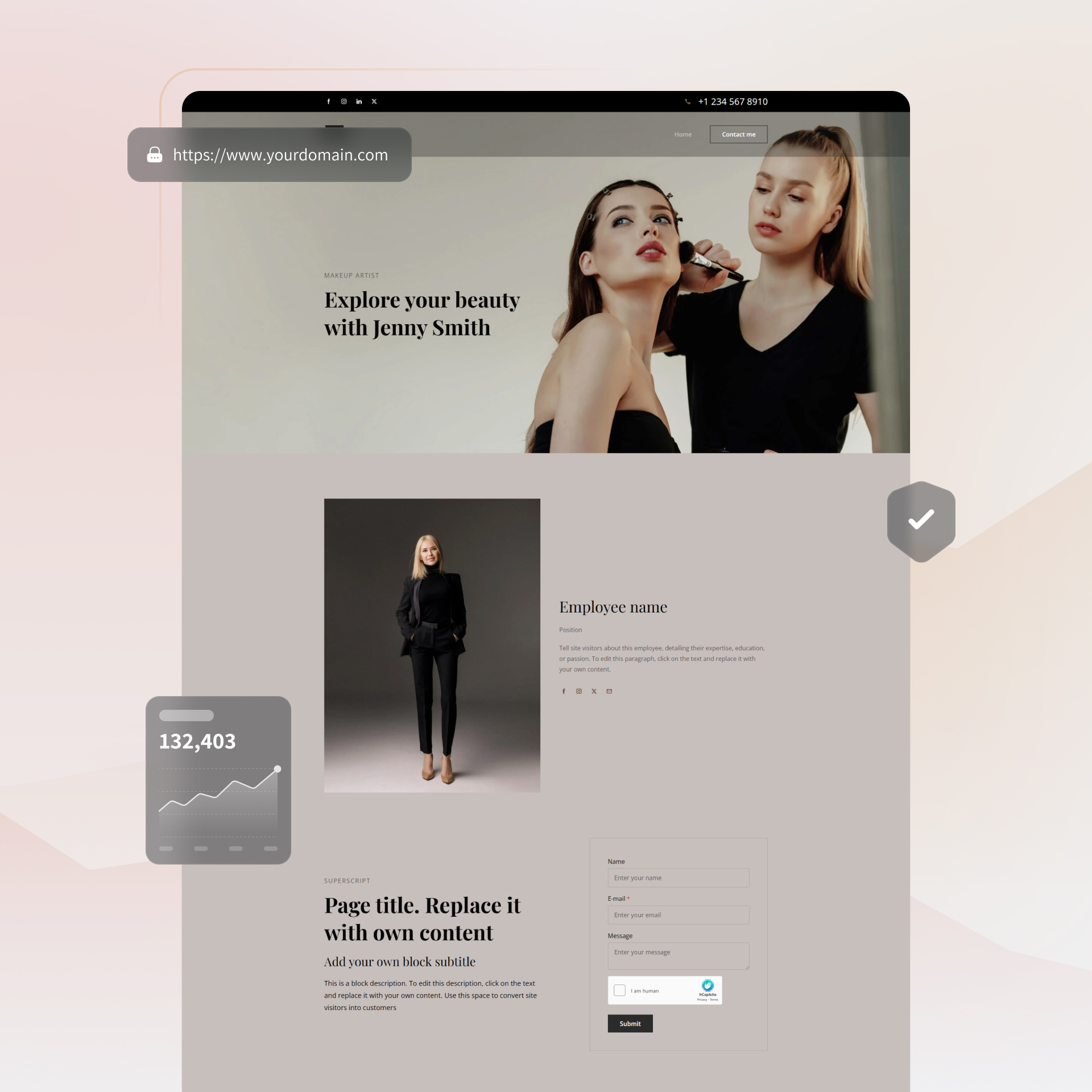The height and width of the screenshot is (1092, 1092).
Task: Enable the human verification toggle
Action: click(619, 990)
